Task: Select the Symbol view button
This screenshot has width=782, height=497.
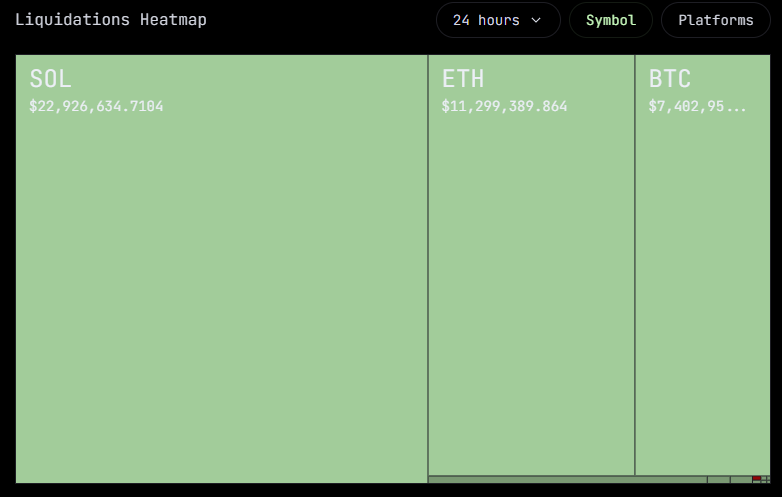Action: click(610, 20)
